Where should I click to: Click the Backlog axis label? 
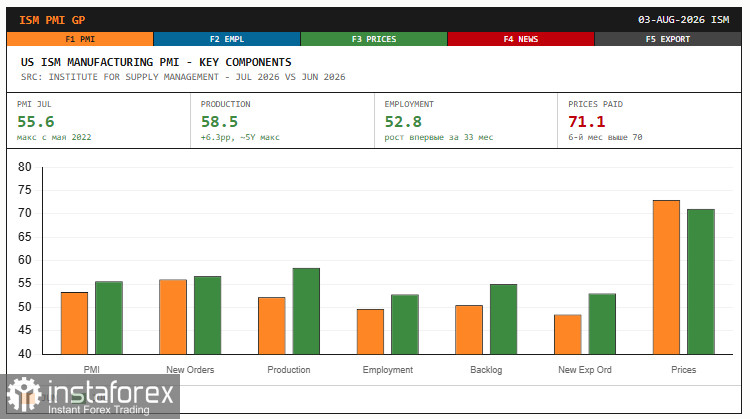tap(486, 370)
